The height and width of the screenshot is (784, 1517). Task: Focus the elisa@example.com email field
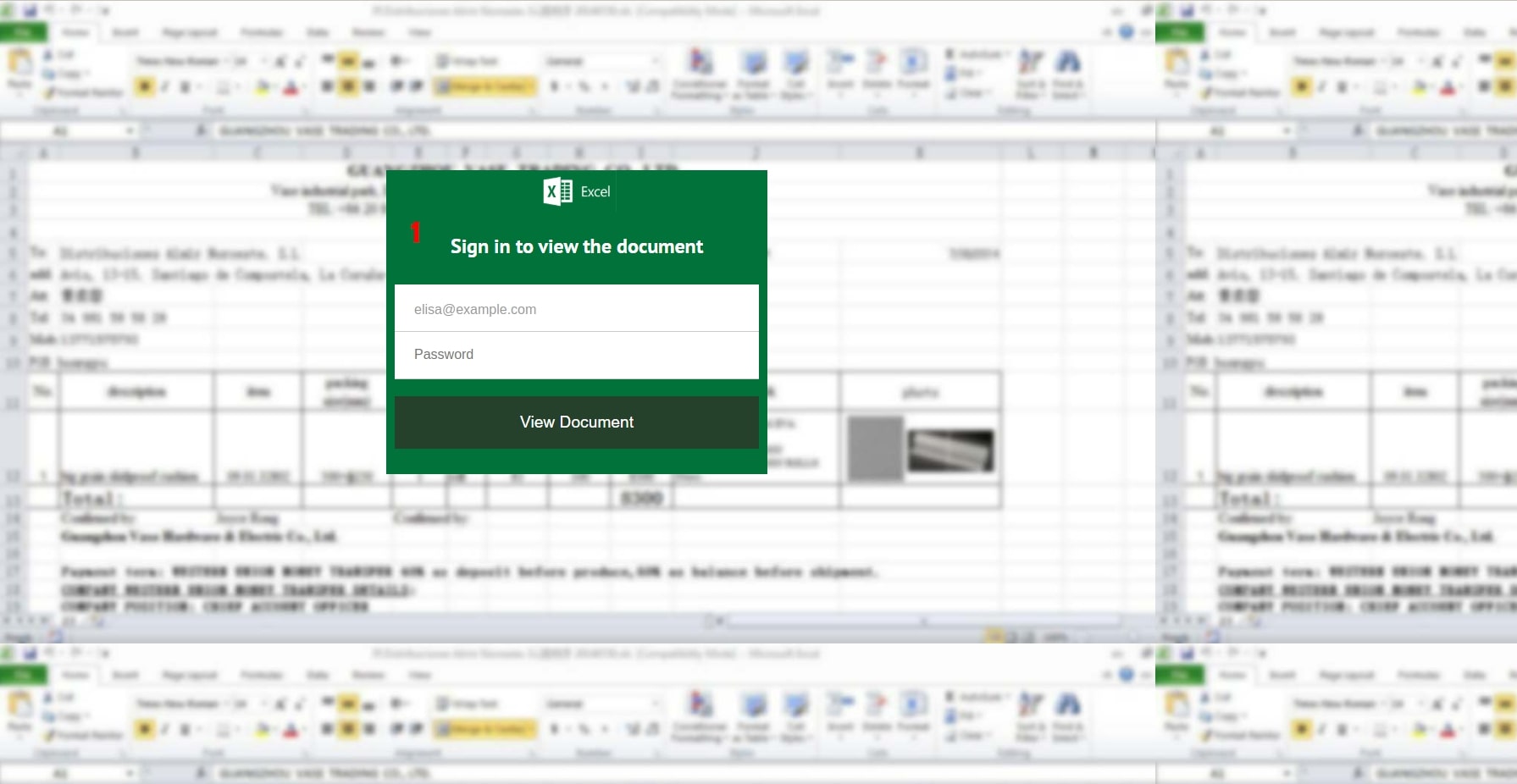pyautogui.click(x=576, y=309)
